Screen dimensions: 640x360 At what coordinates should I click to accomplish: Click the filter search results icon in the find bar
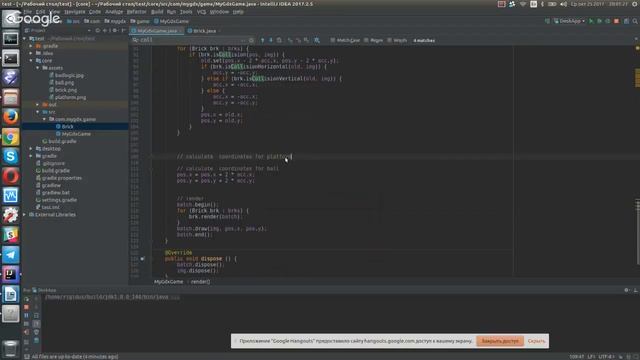pos(317,40)
